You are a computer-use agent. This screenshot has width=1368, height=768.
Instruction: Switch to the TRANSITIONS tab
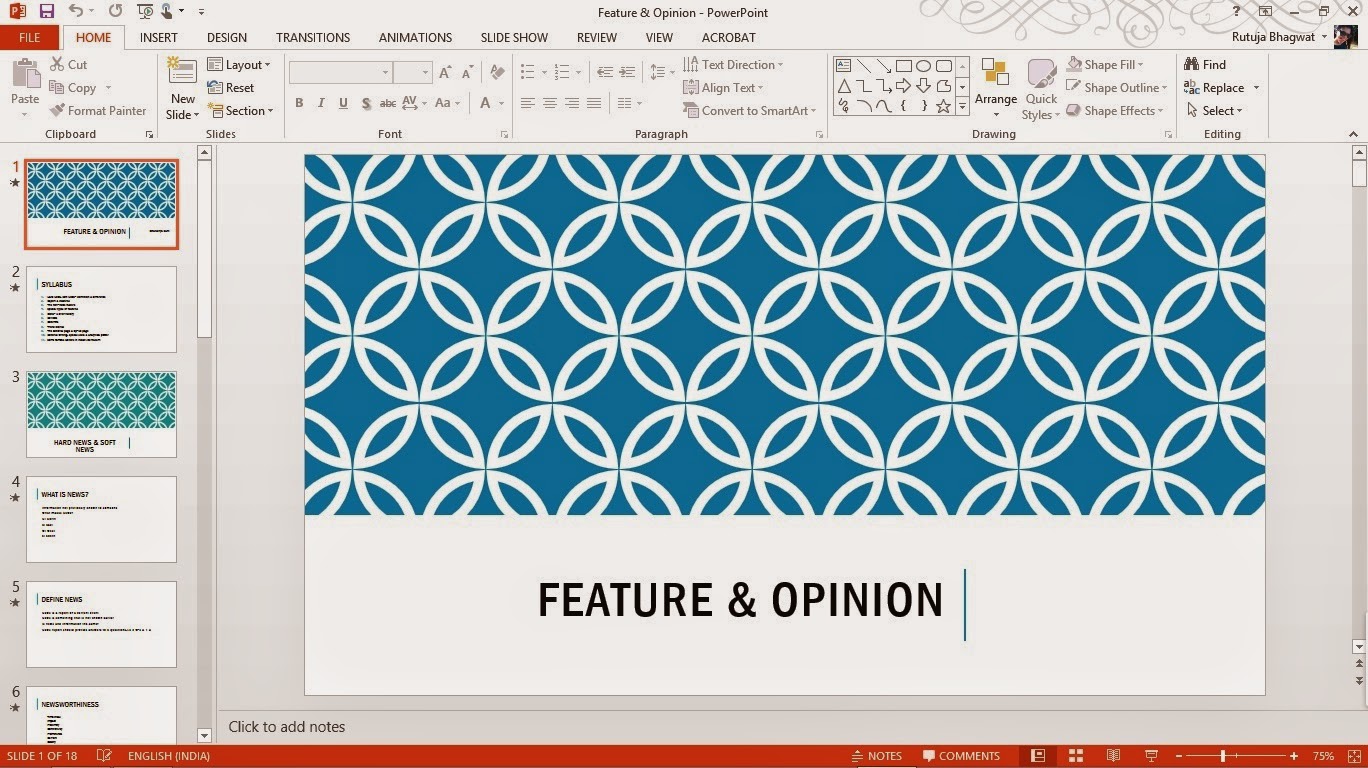(x=313, y=37)
